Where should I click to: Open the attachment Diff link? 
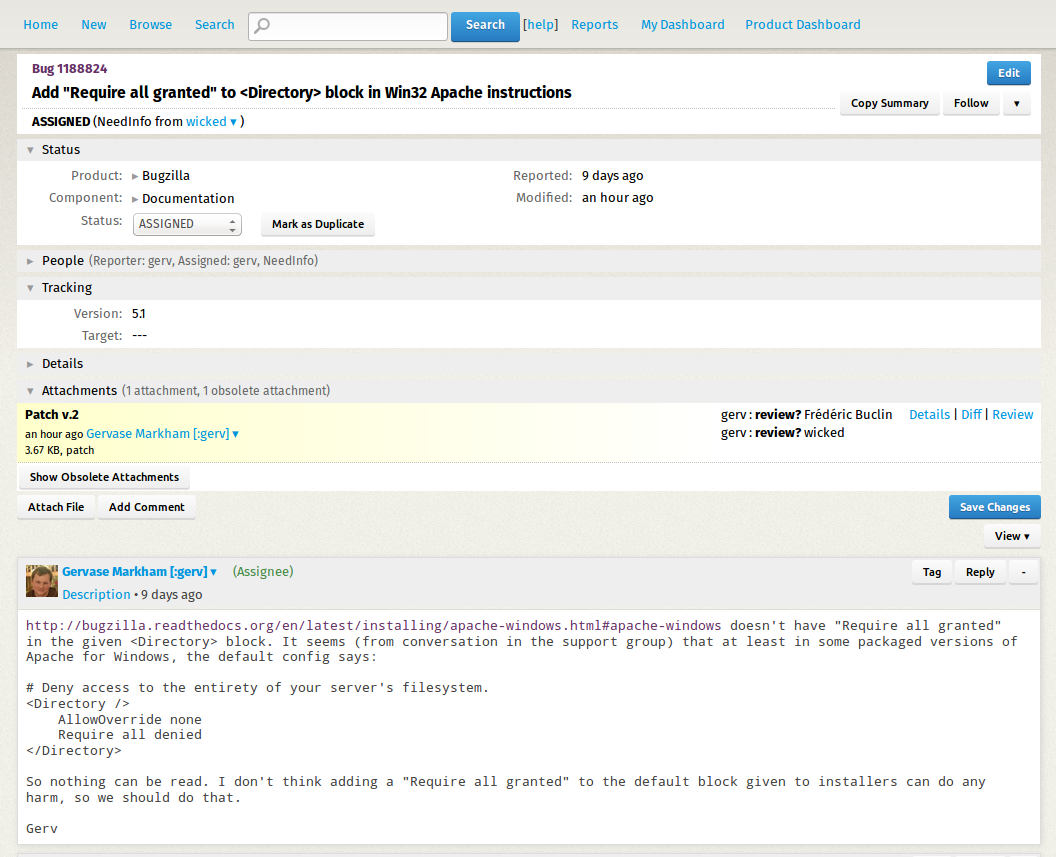970,415
